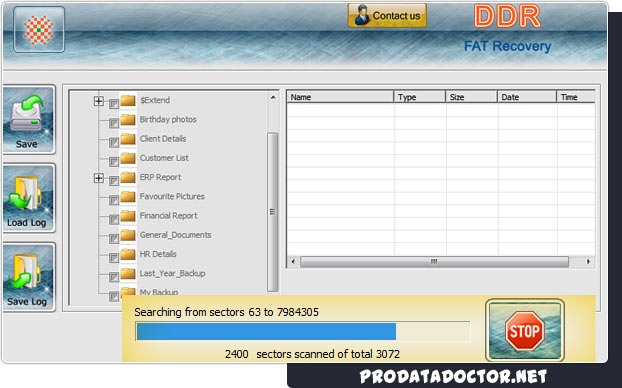Tick the $Extend checkbox
622x388 pixels.
(x=114, y=104)
